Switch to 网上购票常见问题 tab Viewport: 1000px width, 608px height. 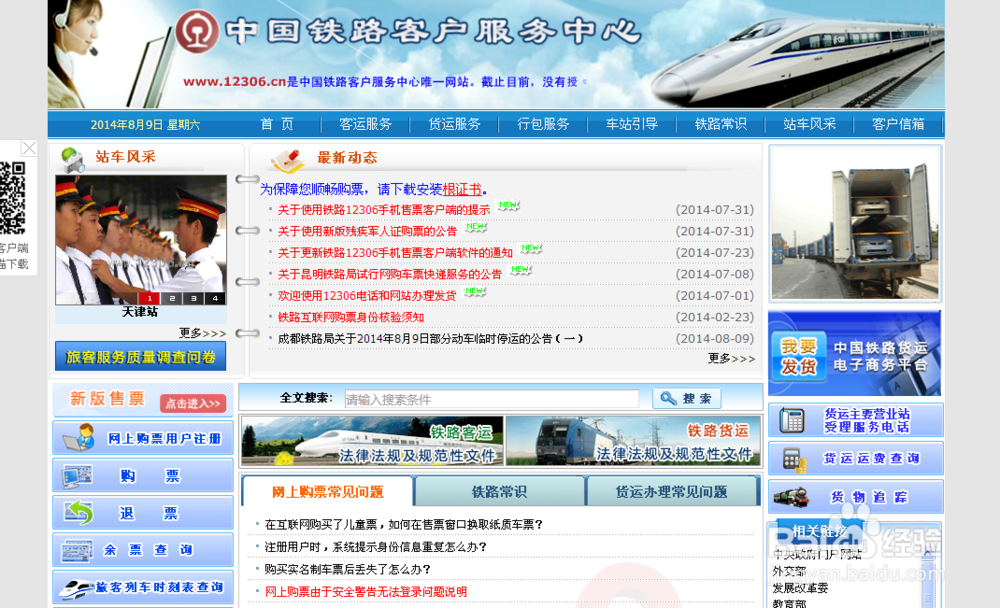pyautogui.click(x=328, y=491)
